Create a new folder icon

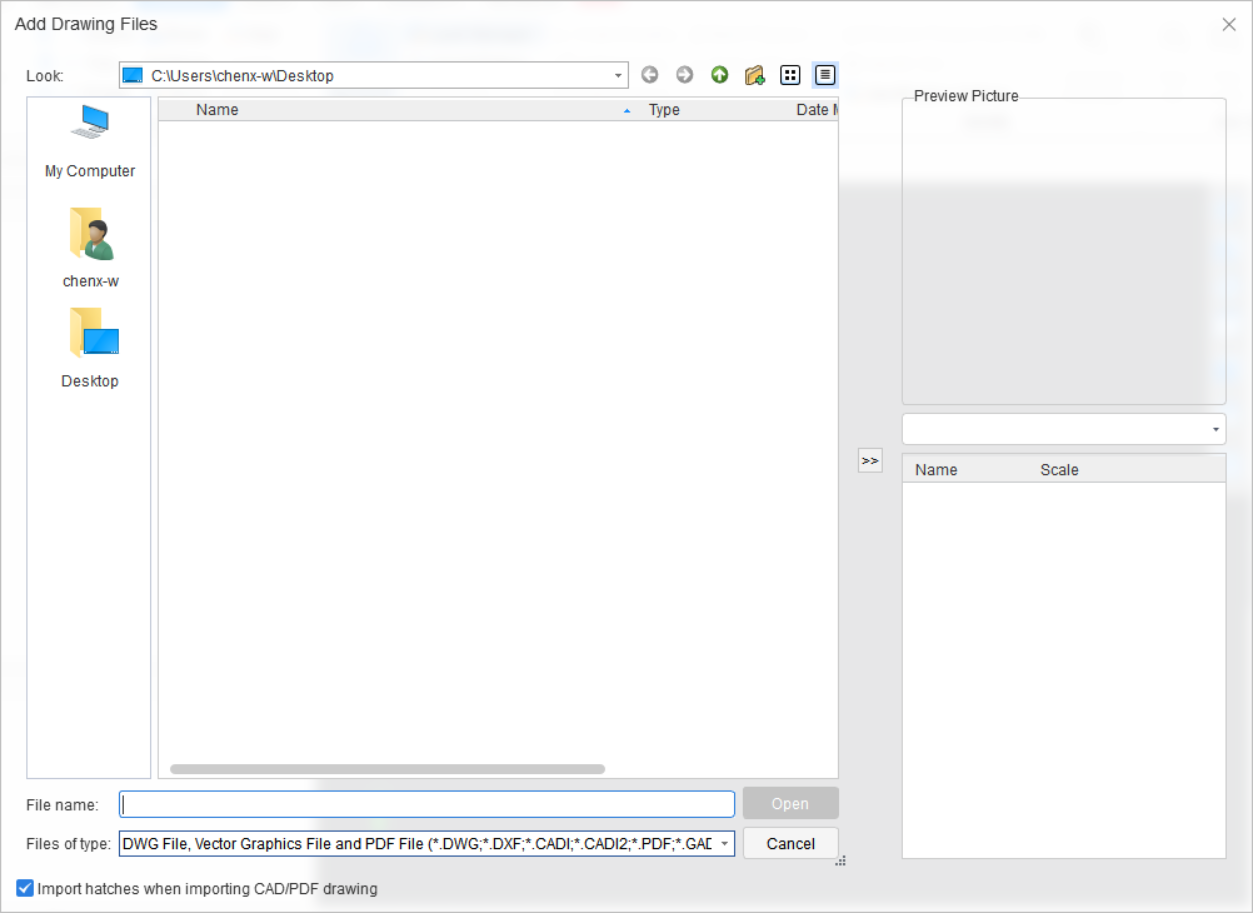tap(755, 75)
